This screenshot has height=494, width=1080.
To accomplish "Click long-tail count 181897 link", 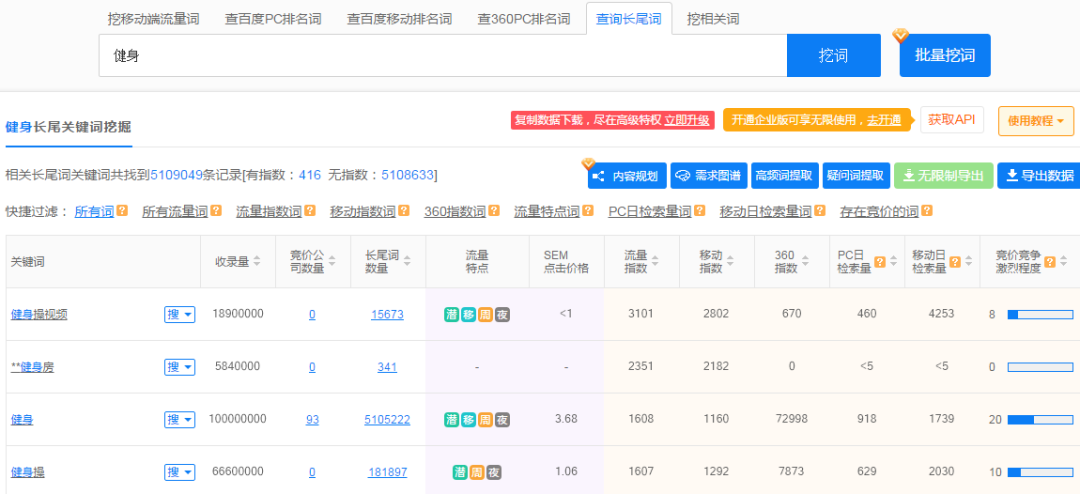I will pyautogui.click(x=387, y=473).
